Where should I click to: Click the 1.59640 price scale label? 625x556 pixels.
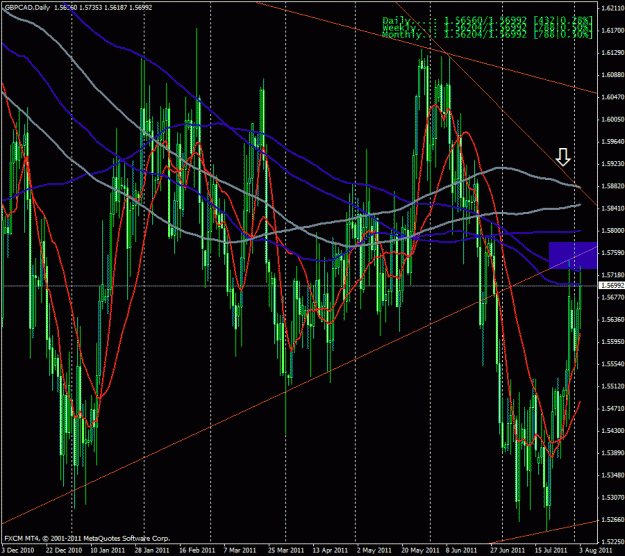click(613, 141)
